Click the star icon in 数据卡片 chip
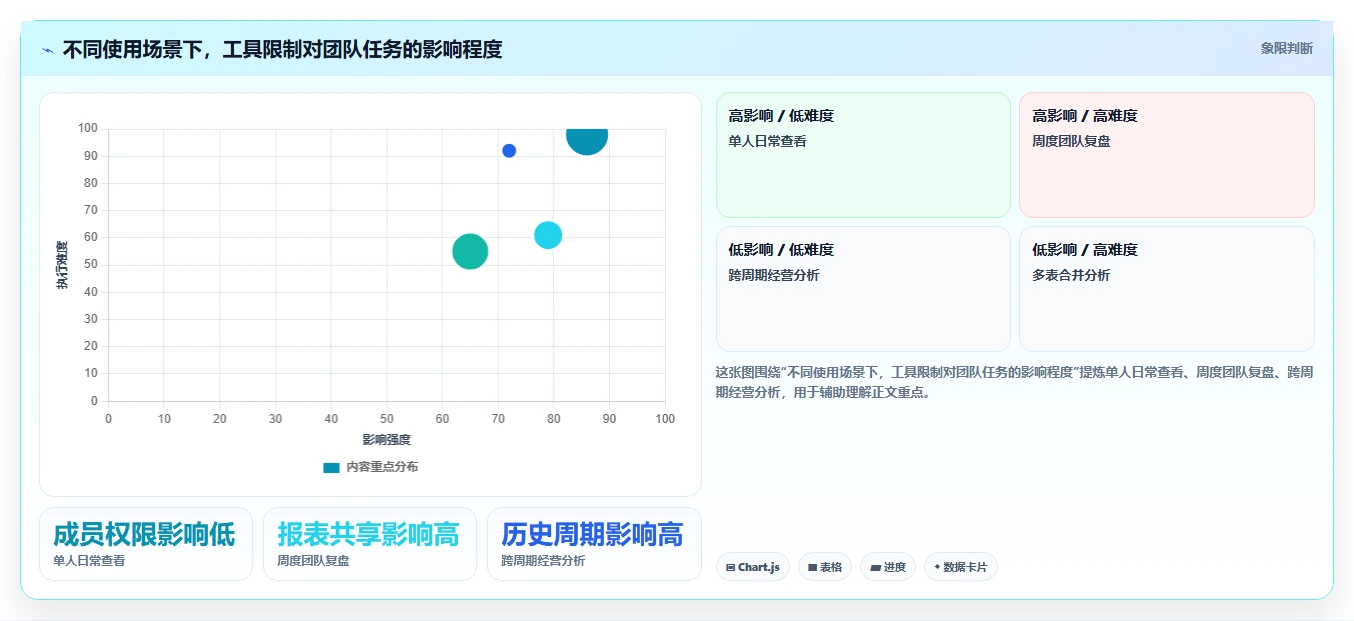The image size is (1354, 621). pyautogui.click(x=937, y=567)
